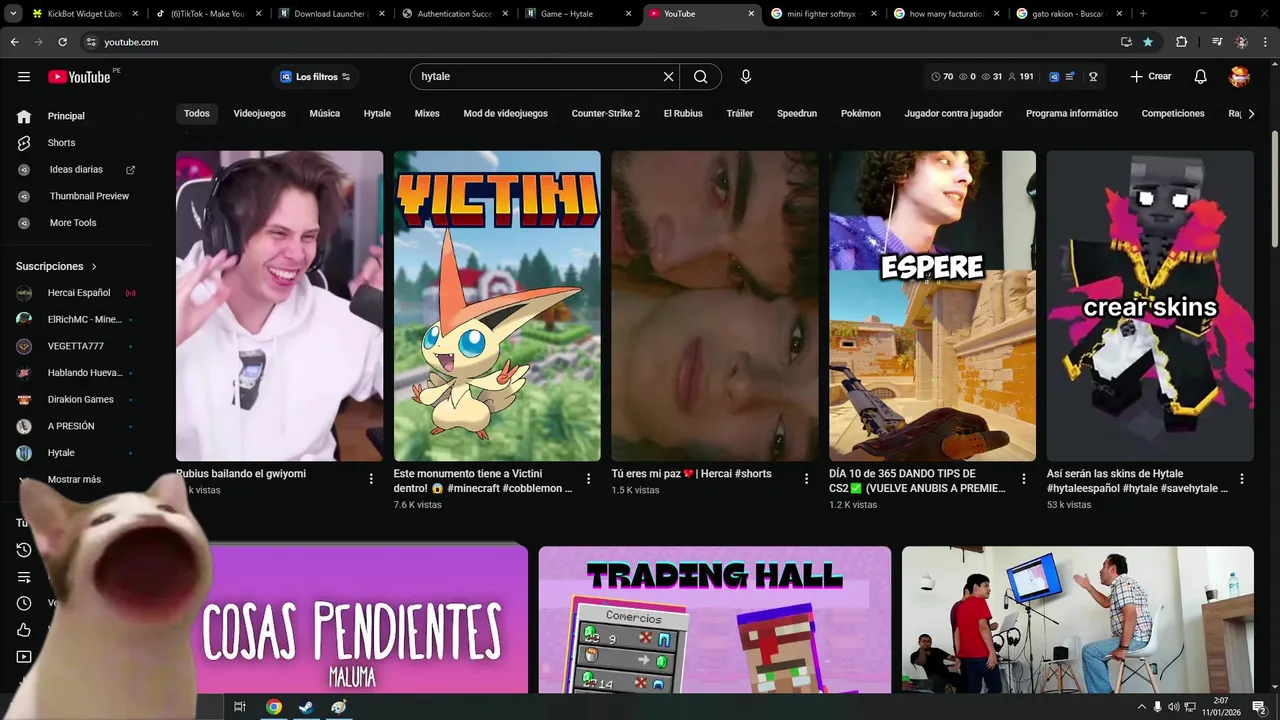The width and height of the screenshot is (1280, 720).
Task: Clear the search box with the X icon
Action: [x=669, y=77]
